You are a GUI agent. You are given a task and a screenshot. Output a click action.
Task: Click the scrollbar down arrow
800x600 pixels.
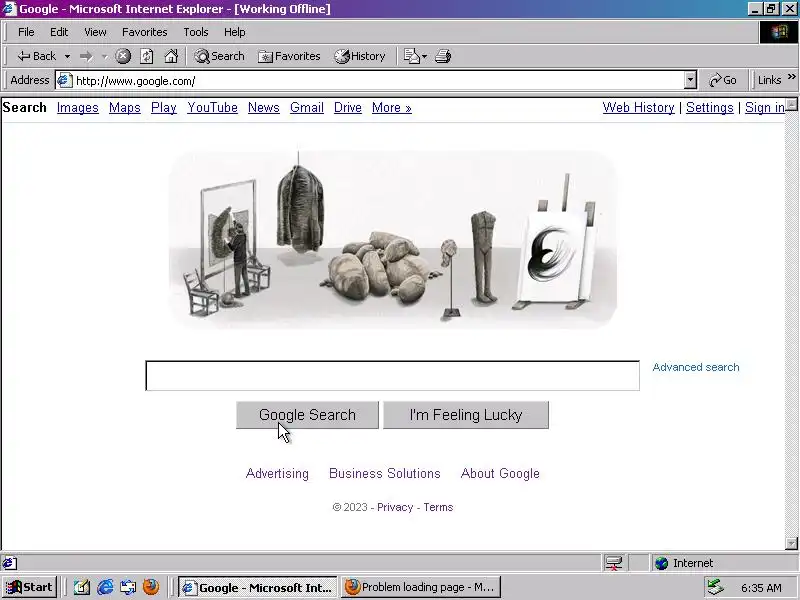(791, 543)
